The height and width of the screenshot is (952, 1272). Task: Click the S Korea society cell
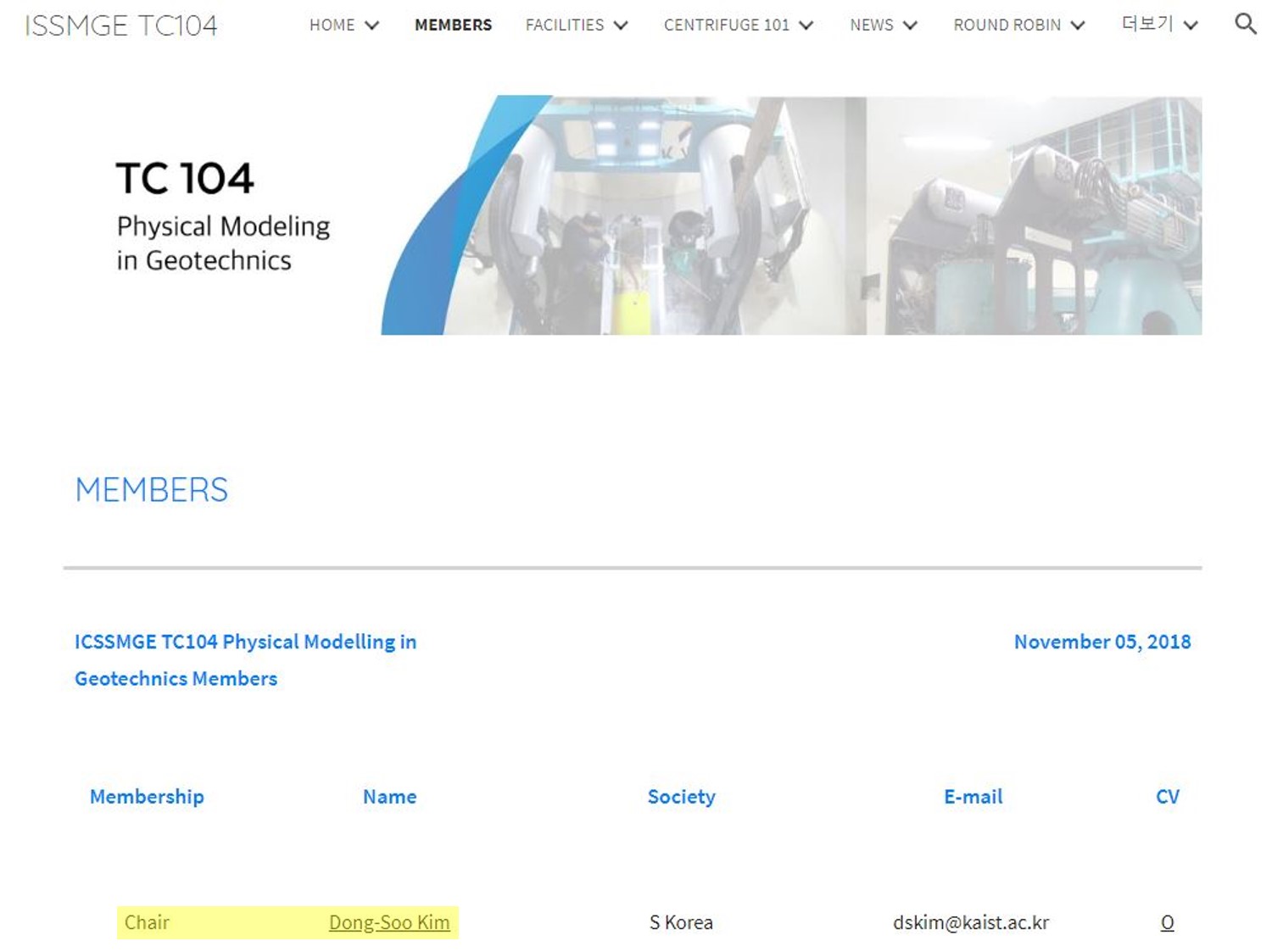(x=681, y=922)
